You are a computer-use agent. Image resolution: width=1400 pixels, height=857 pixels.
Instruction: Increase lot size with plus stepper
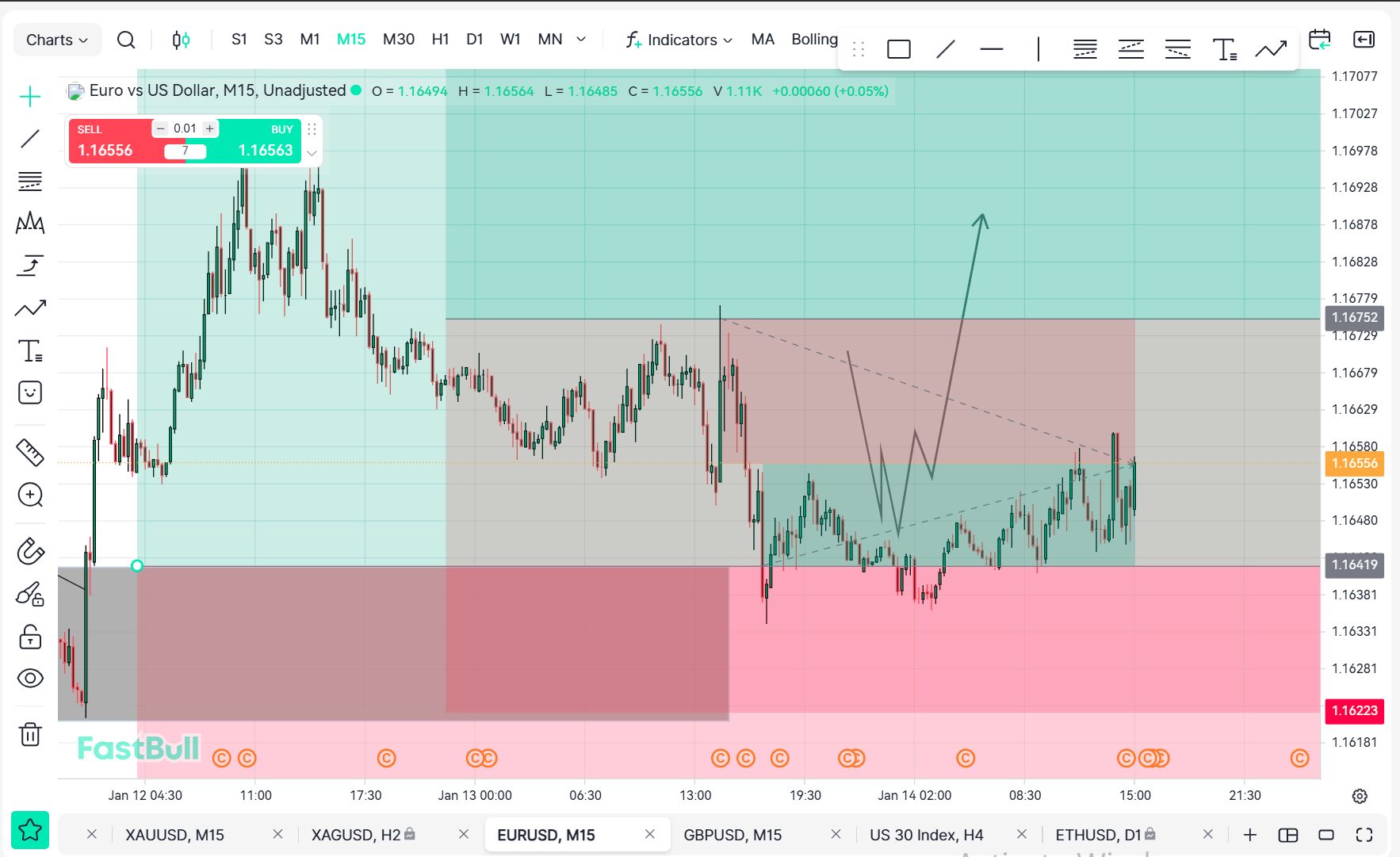click(x=209, y=128)
